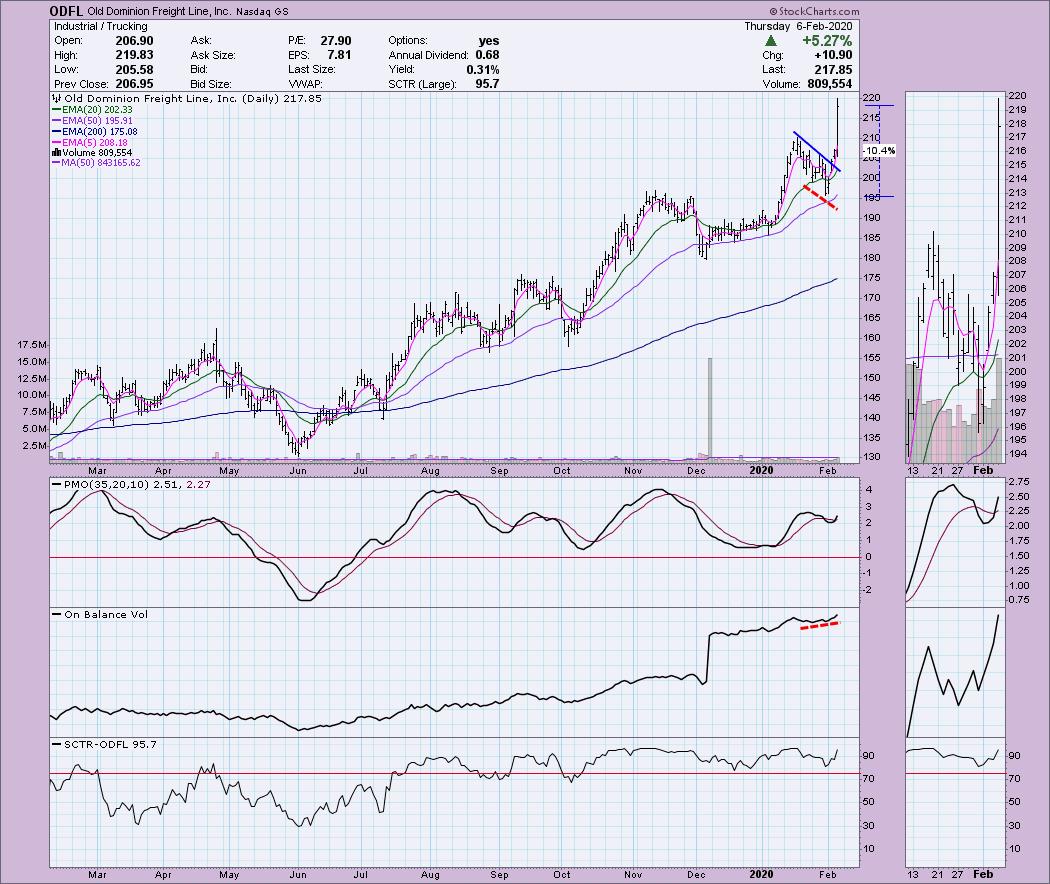
Task: Click the volume bars icon in the legend
Action: [56, 153]
